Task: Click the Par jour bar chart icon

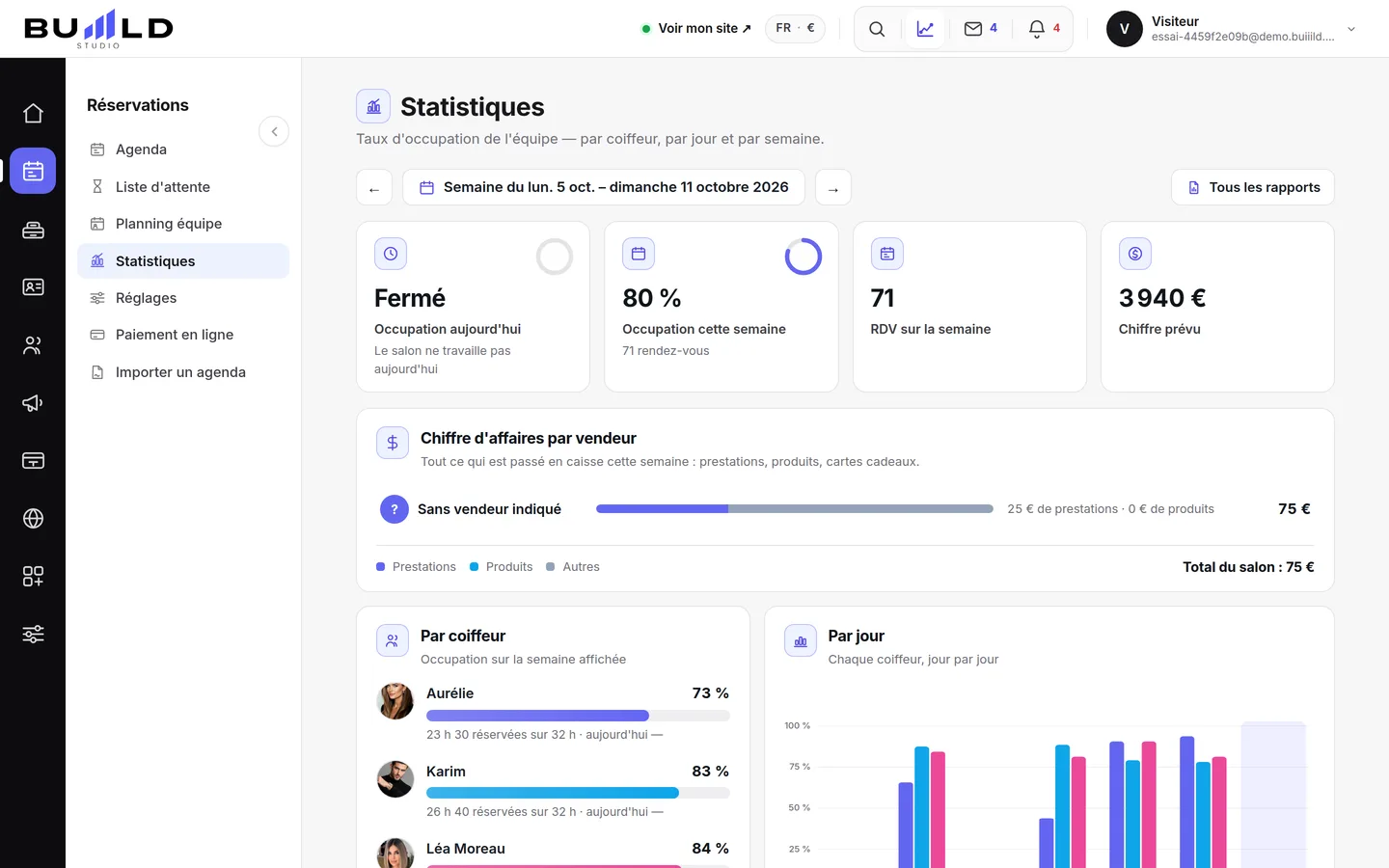Action: pyautogui.click(x=801, y=640)
